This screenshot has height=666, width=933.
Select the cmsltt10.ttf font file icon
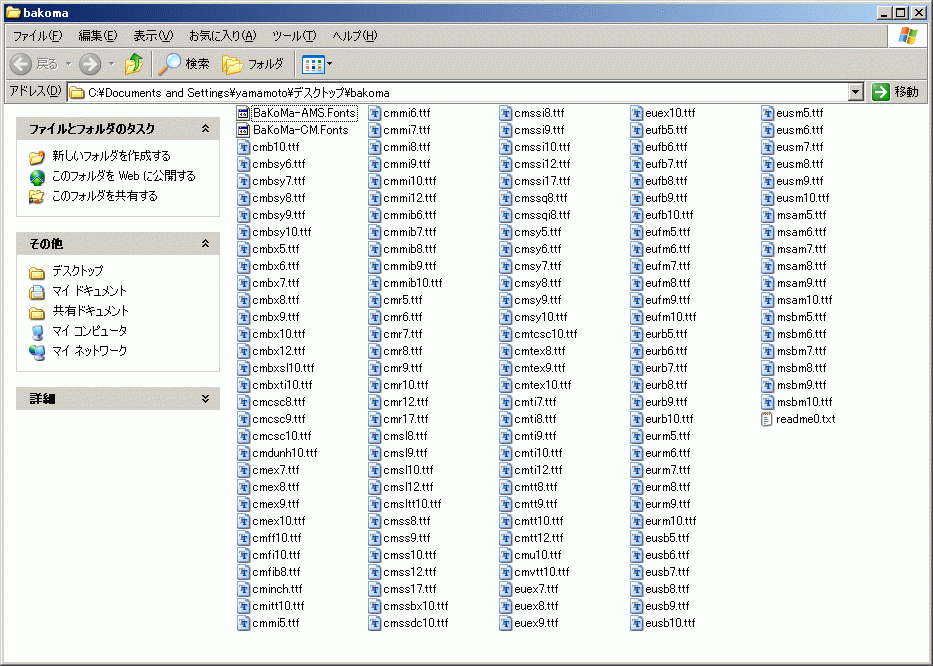(374, 504)
